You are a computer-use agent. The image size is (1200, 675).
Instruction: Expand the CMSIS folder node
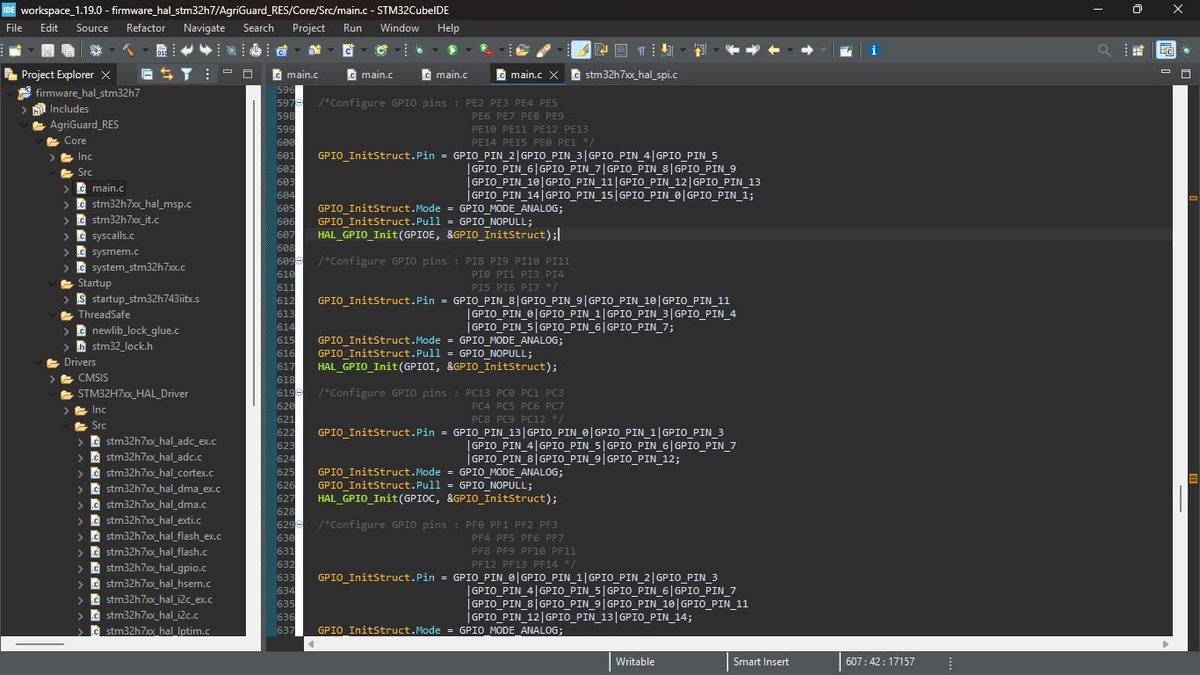coord(52,378)
